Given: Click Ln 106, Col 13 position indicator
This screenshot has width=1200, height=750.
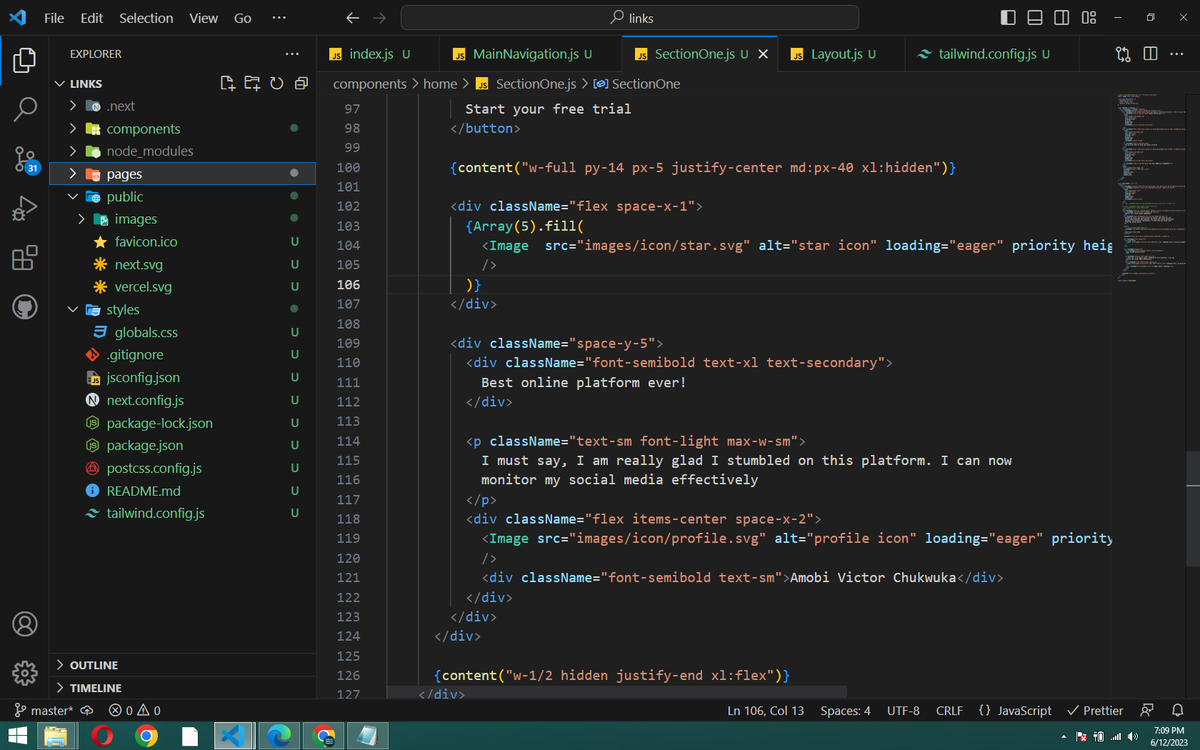Looking at the screenshot, I should (766, 710).
